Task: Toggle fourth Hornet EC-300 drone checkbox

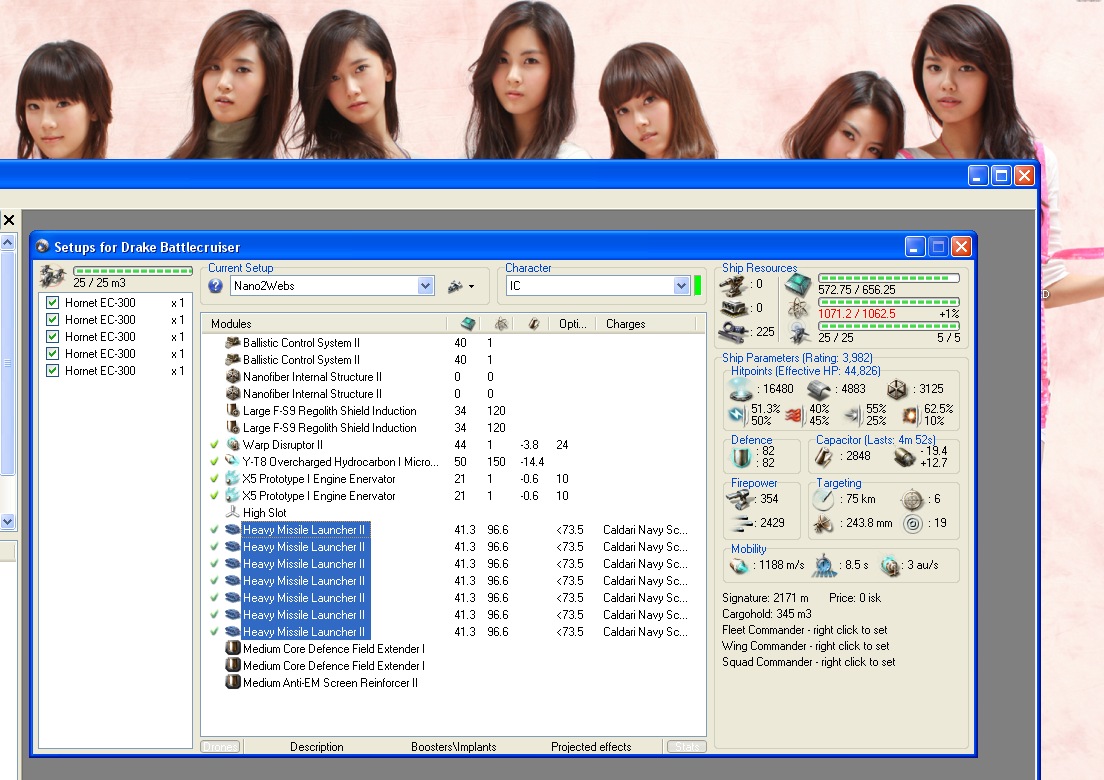Action: 52,353
